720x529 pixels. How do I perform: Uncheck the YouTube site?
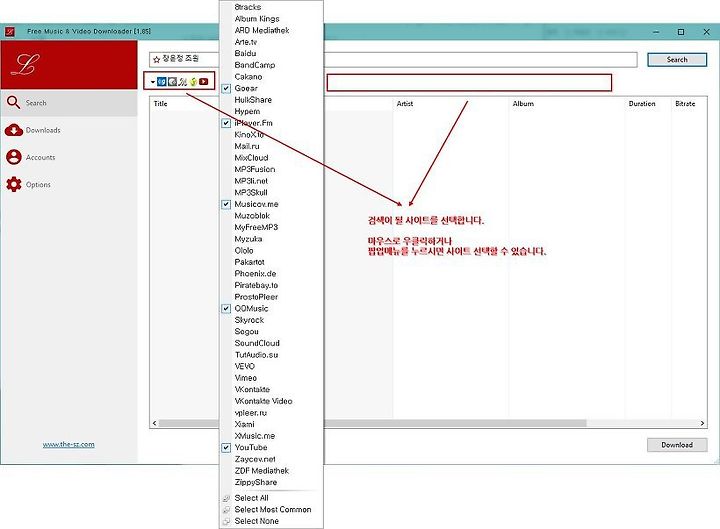coord(226,447)
